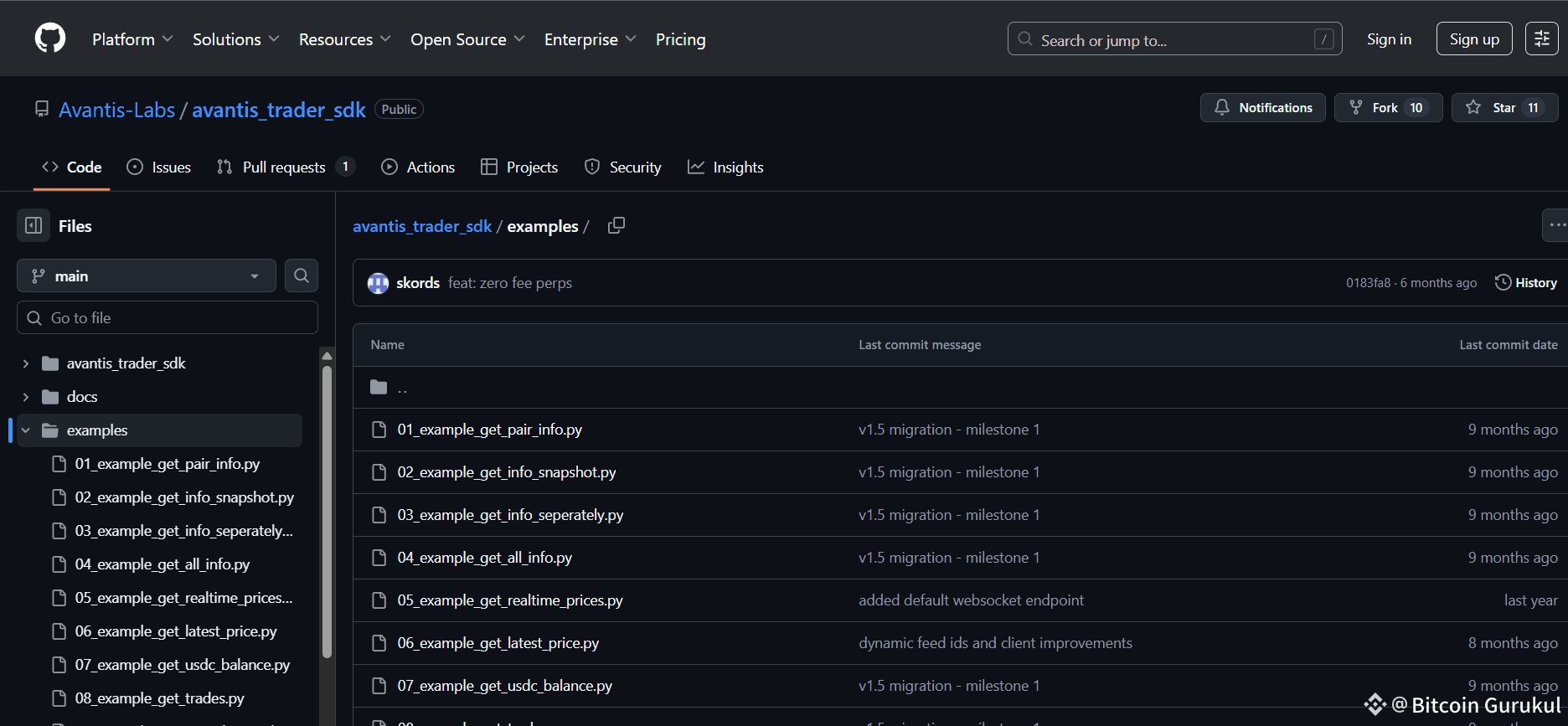Viewport: 1568px width, 726px height.
Task: Click the Go to file input
Action: (x=168, y=318)
